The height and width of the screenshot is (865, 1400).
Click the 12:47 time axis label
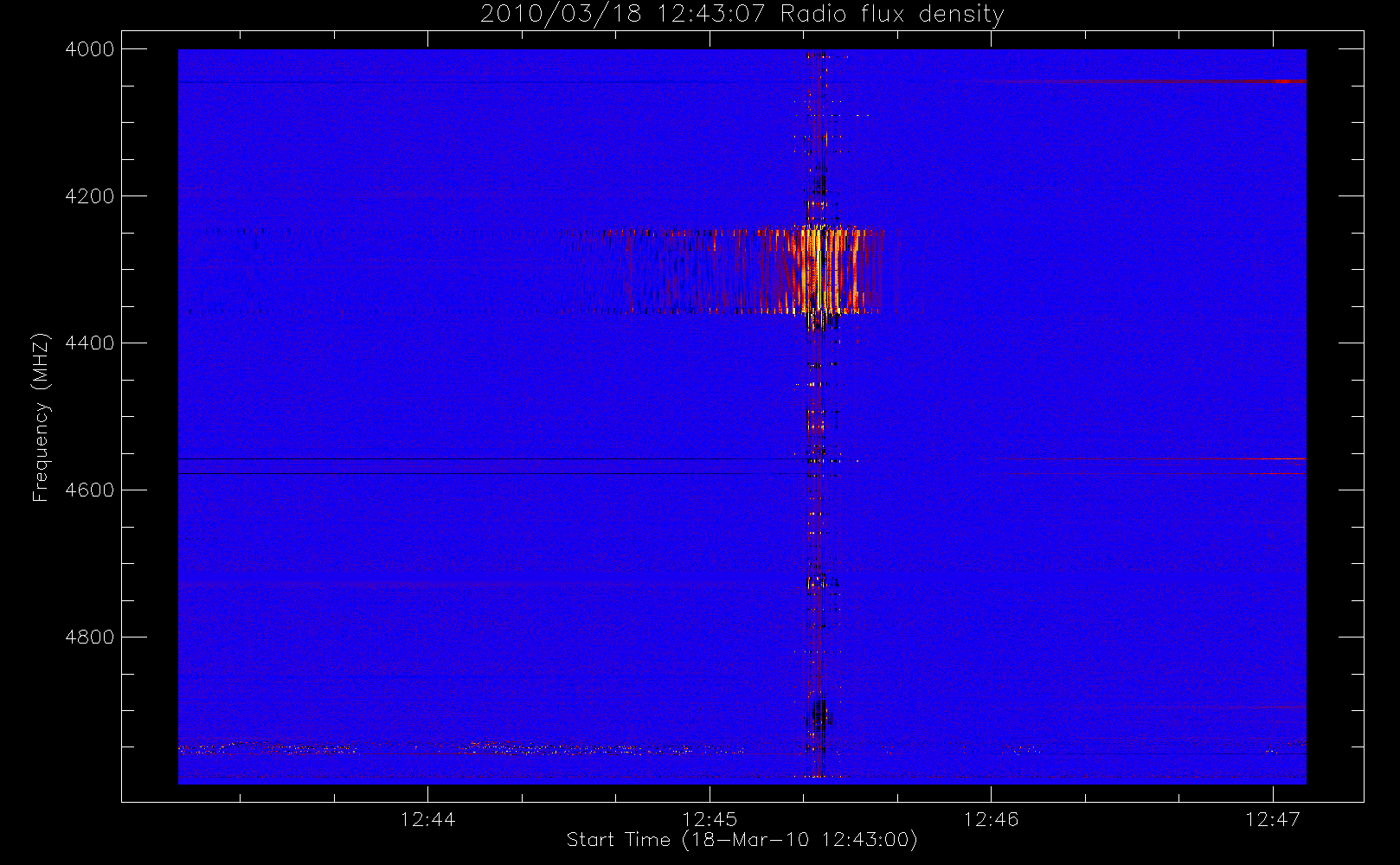1273,819
